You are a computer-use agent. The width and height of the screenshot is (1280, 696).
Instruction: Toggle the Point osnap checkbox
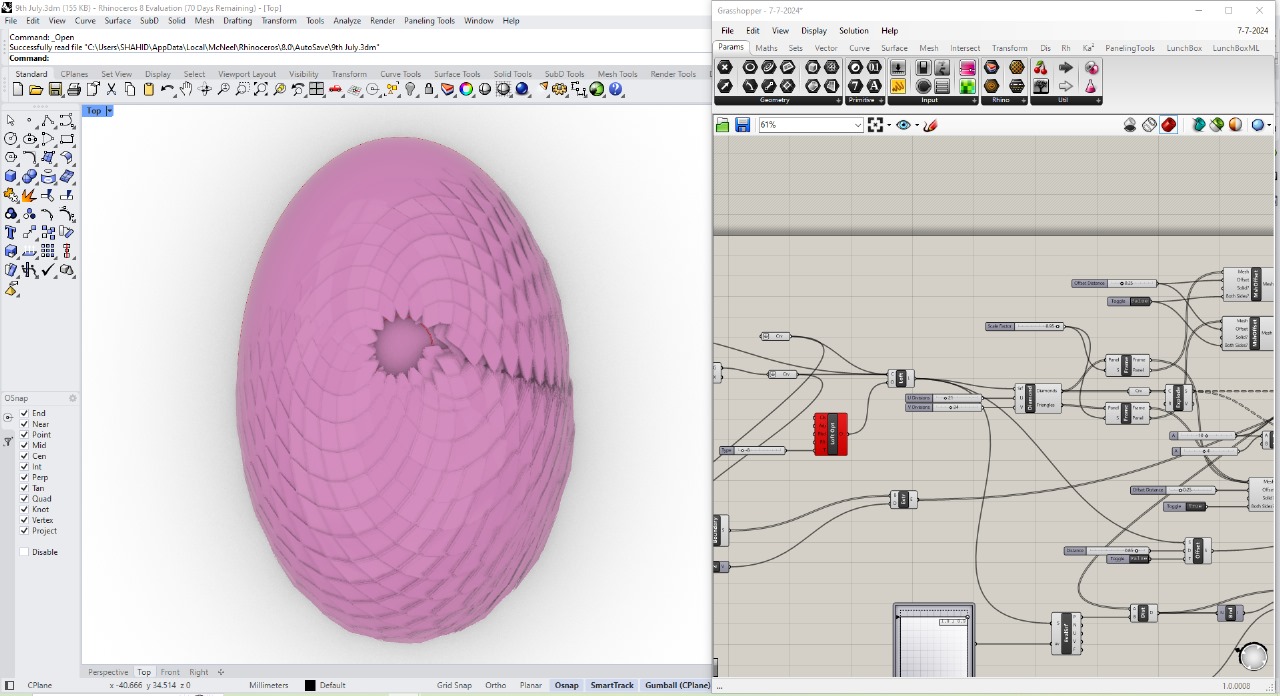click(24, 434)
